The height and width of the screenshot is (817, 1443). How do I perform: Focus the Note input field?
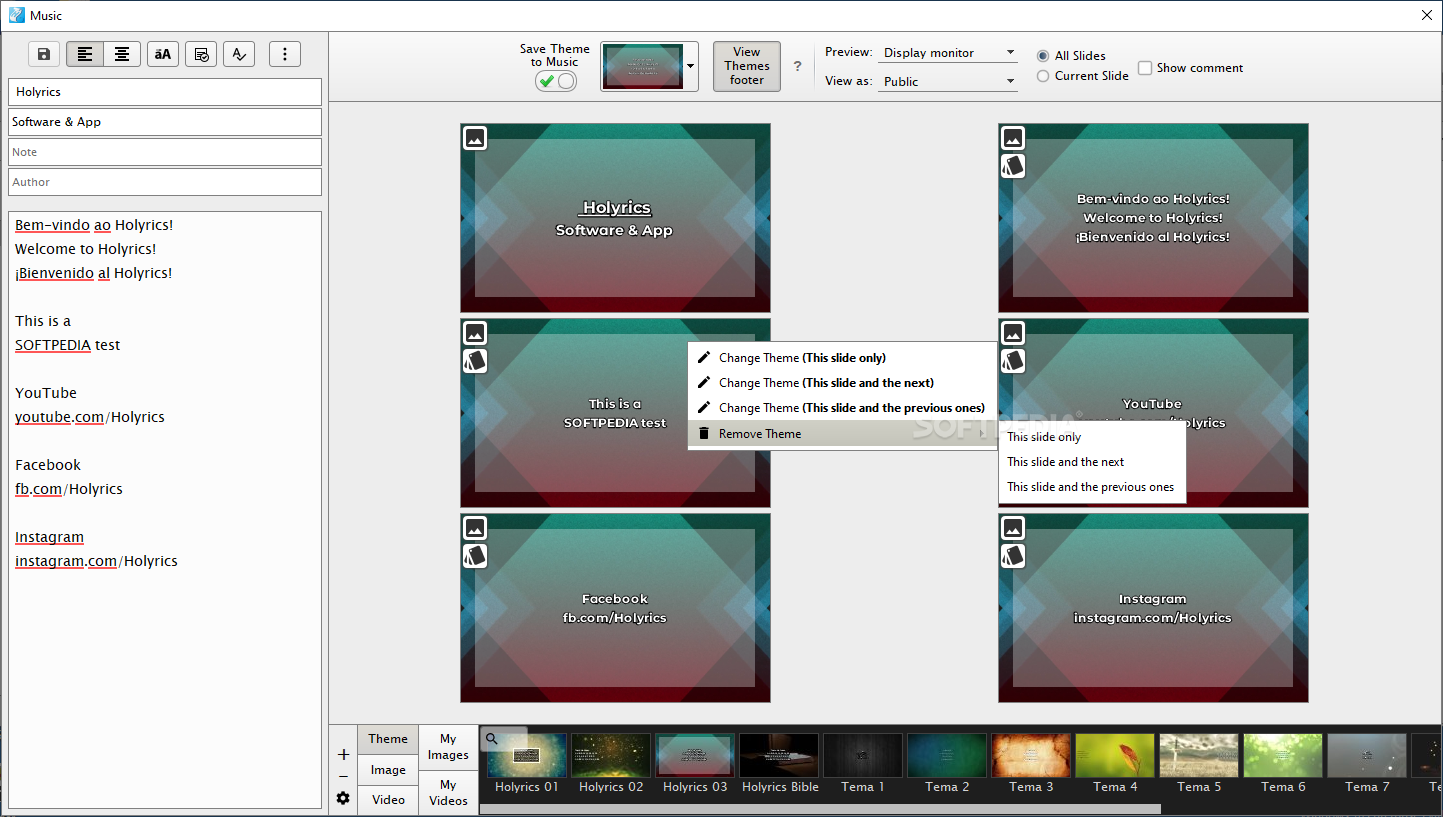(x=165, y=152)
